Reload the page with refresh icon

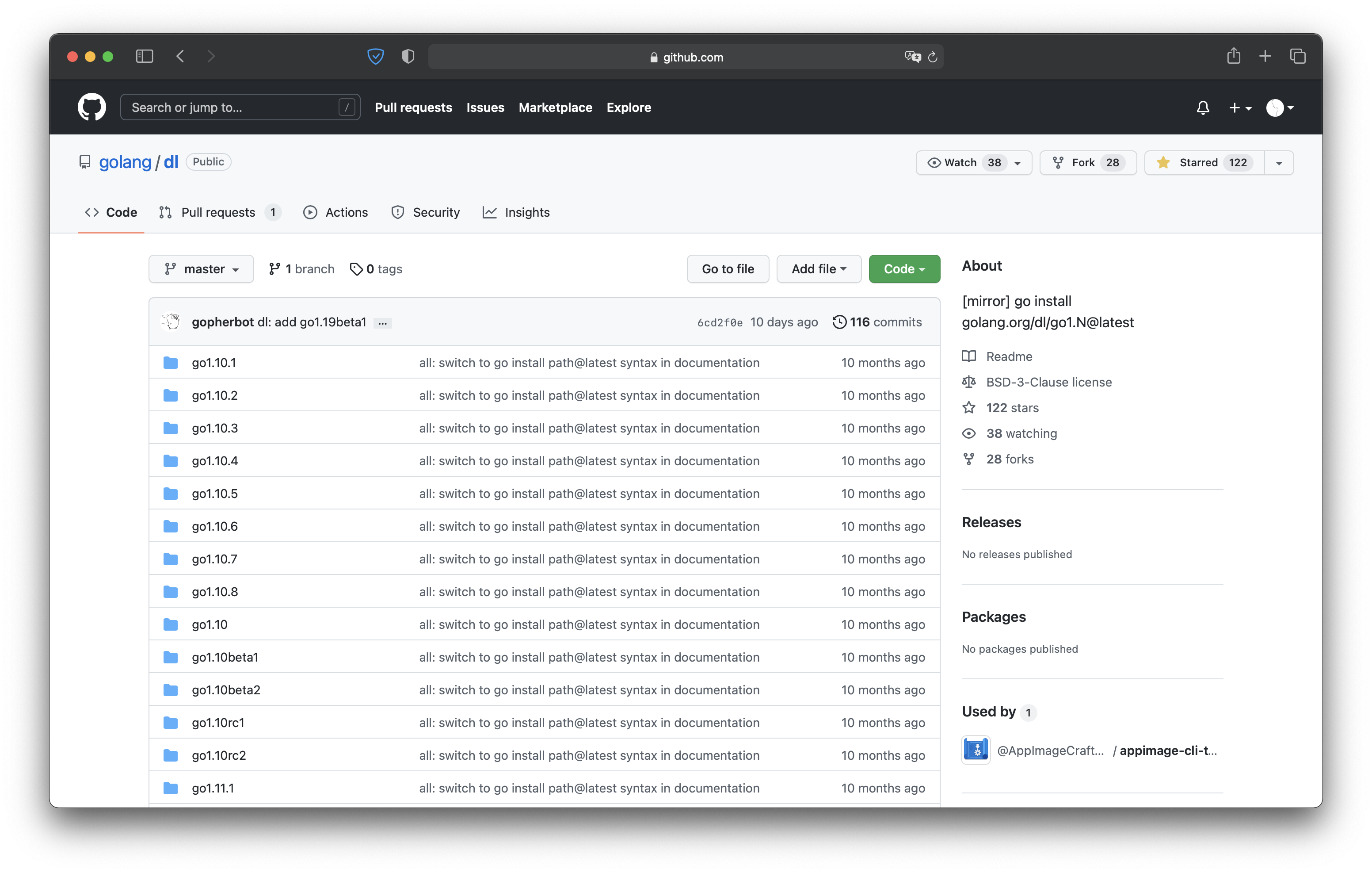(933, 57)
